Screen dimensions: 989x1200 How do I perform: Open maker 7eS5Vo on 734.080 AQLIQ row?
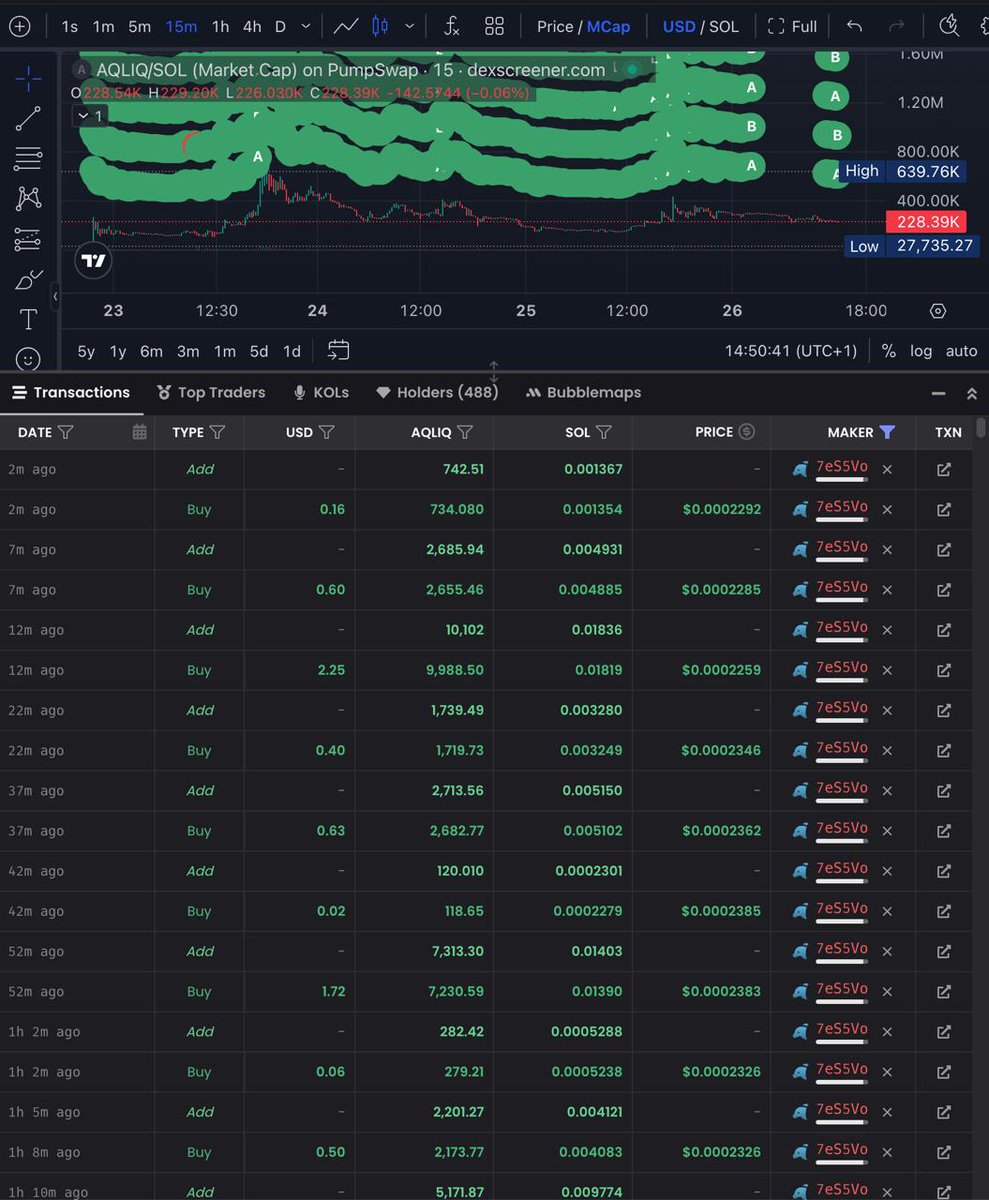[842, 507]
